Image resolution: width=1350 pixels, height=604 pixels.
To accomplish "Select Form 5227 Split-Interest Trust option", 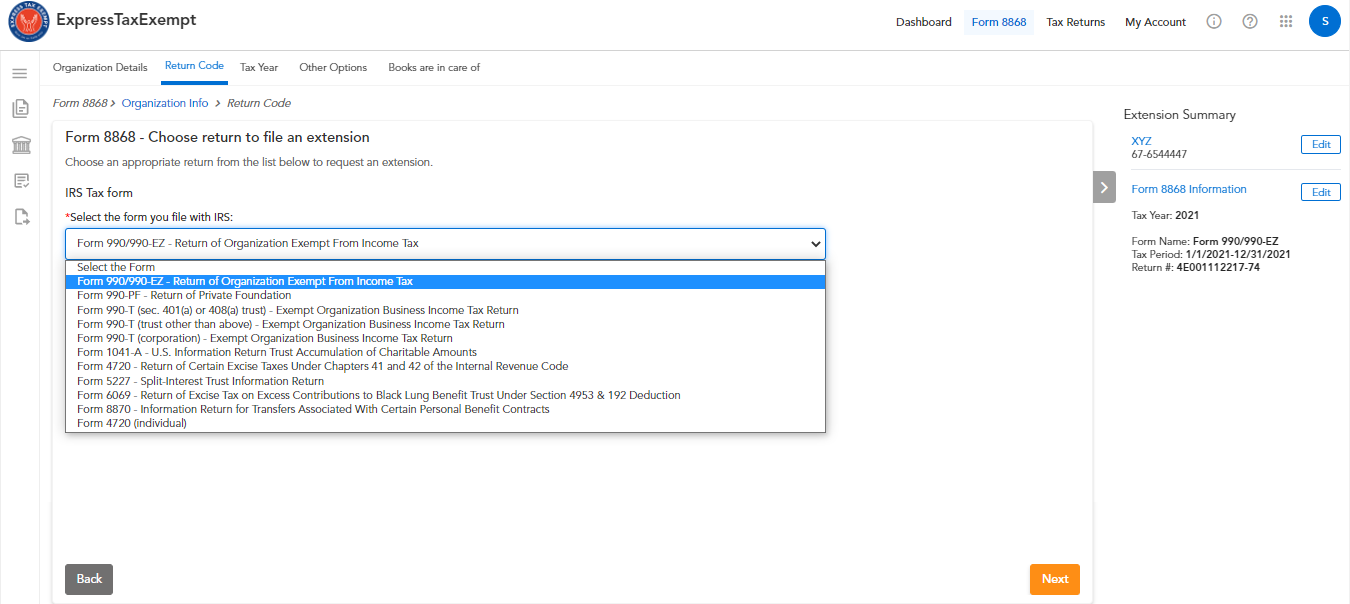I will 445,381.
